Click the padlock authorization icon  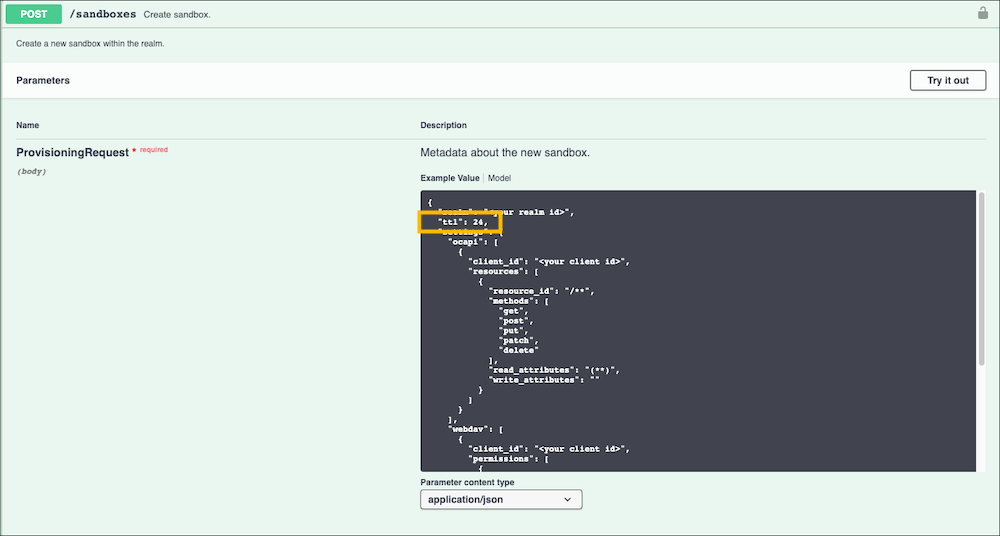coord(983,13)
